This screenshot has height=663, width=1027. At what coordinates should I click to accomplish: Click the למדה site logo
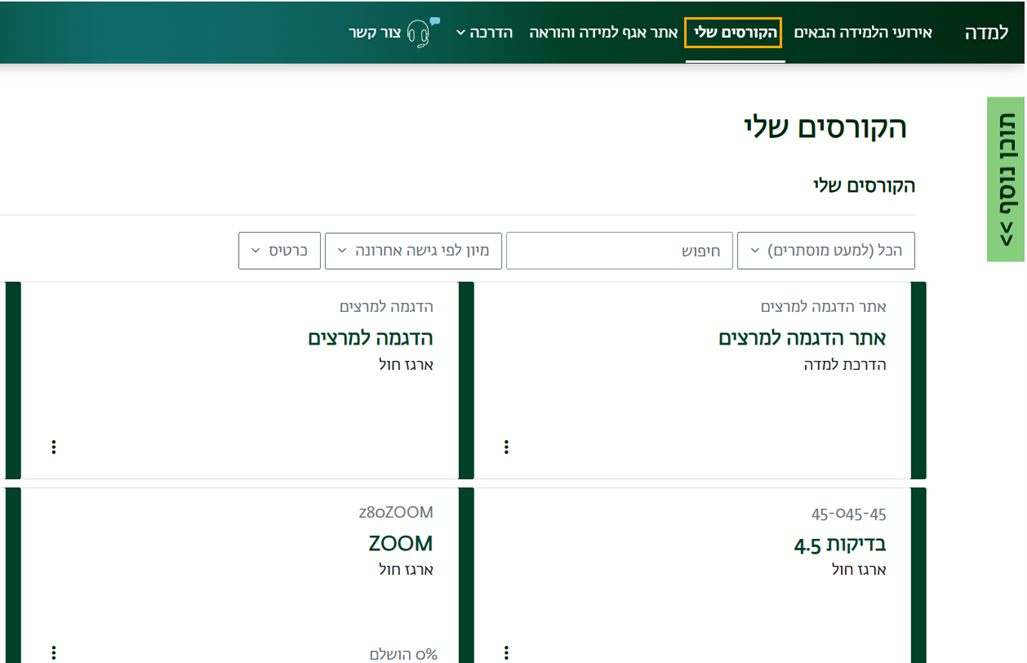click(x=986, y=33)
